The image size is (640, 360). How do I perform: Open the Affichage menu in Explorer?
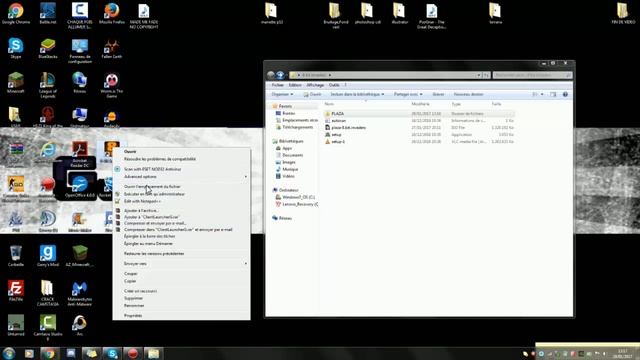[315, 85]
